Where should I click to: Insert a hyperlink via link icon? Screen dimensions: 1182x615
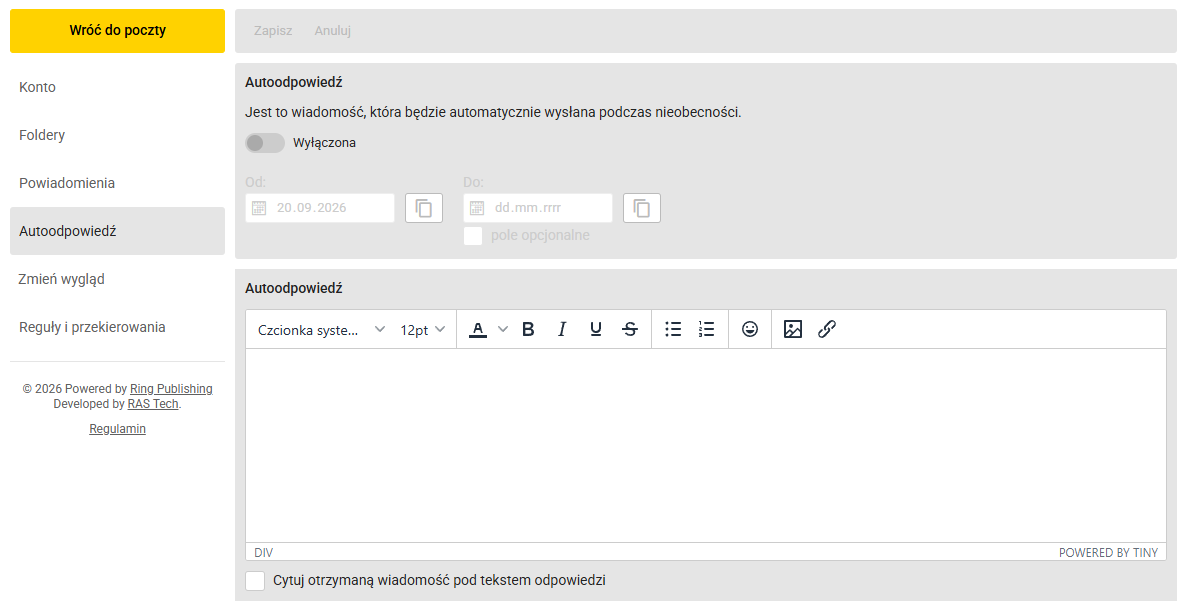click(x=827, y=329)
